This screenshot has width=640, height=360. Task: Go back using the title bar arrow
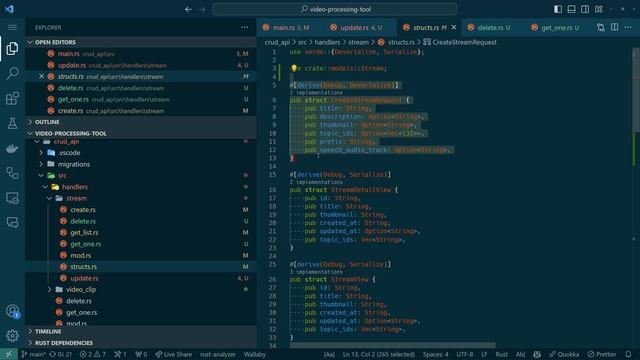click(x=188, y=9)
